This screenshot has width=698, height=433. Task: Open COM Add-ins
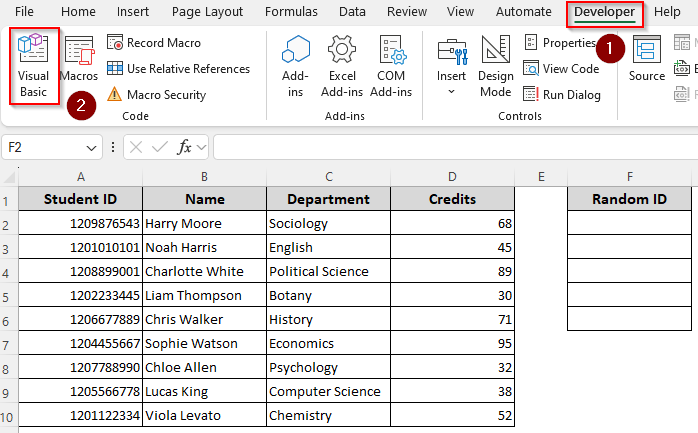(391, 66)
